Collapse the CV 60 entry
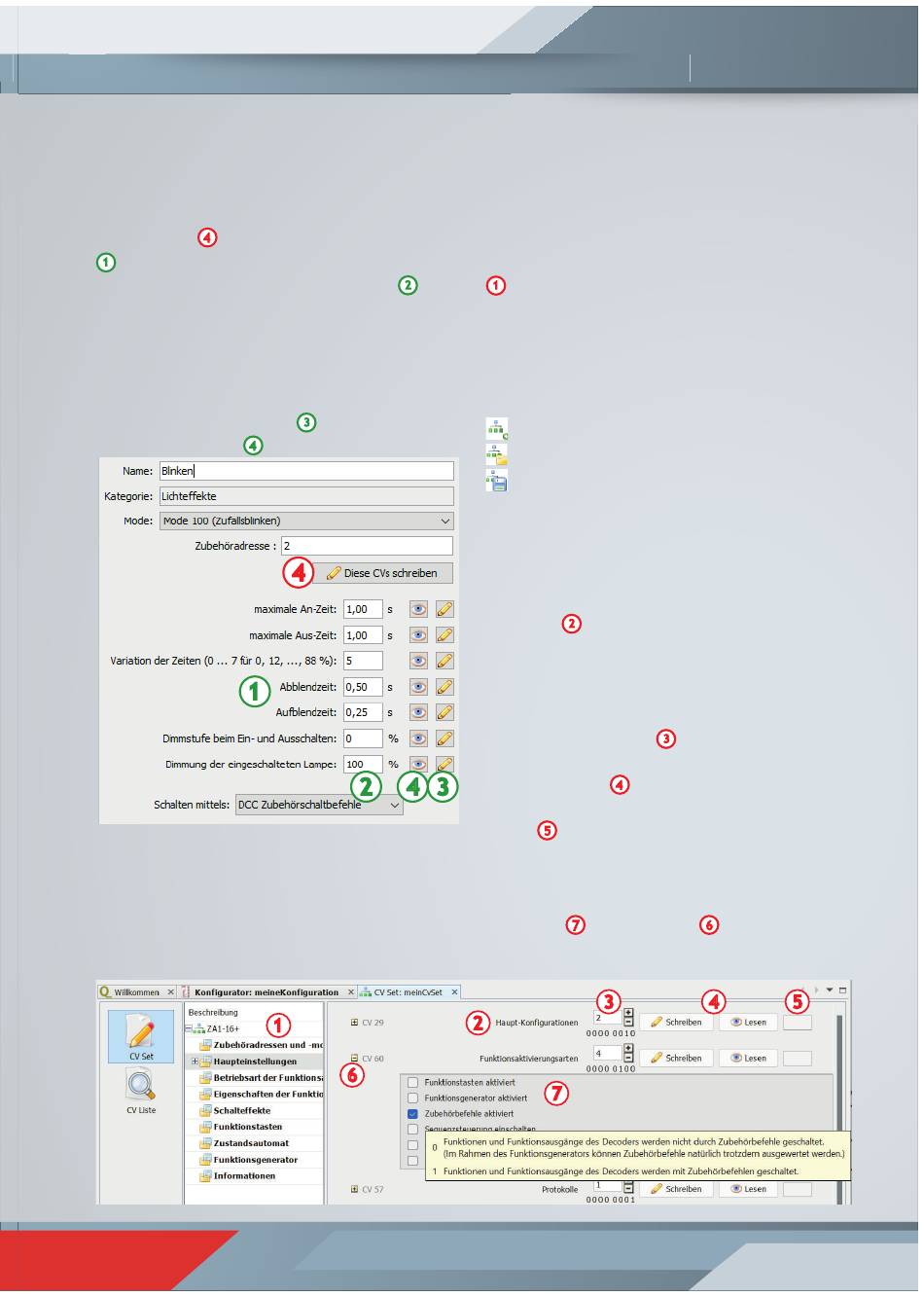 point(354,1058)
